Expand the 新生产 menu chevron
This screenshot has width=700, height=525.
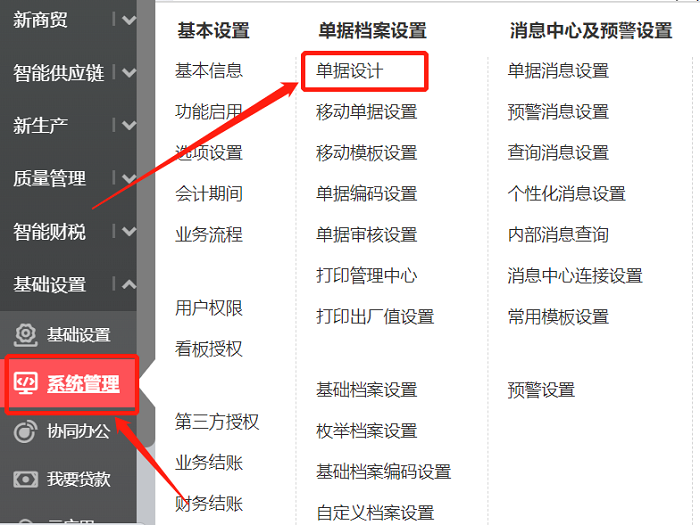(129, 125)
